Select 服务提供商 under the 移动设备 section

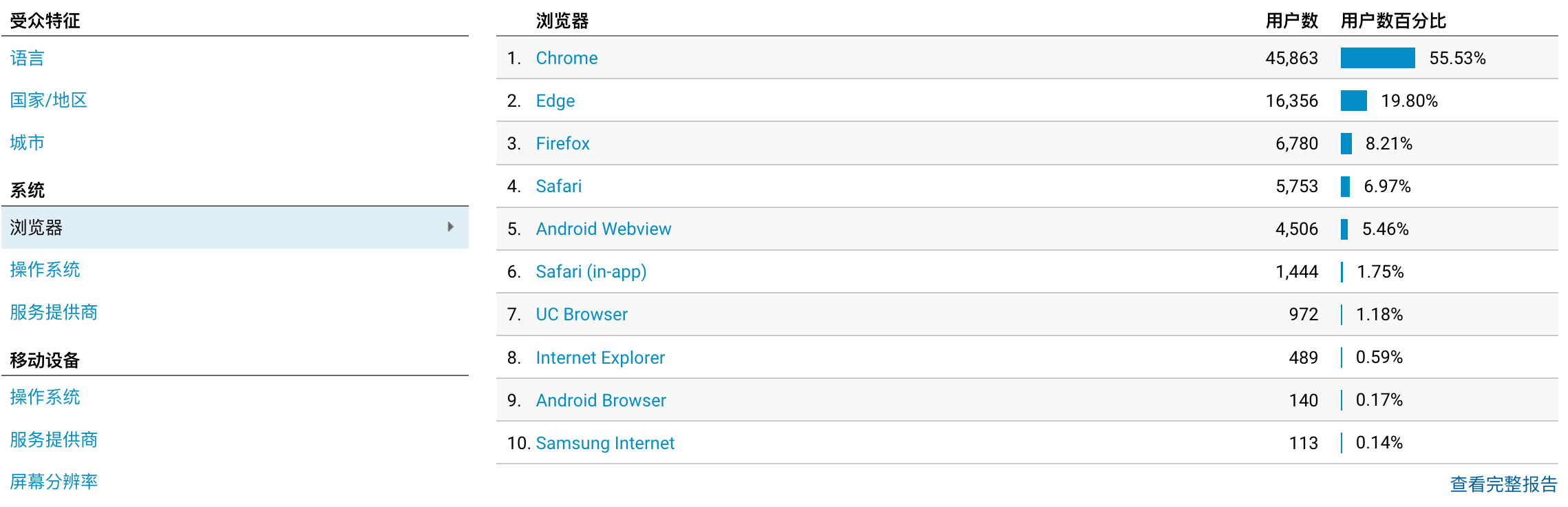(x=54, y=439)
